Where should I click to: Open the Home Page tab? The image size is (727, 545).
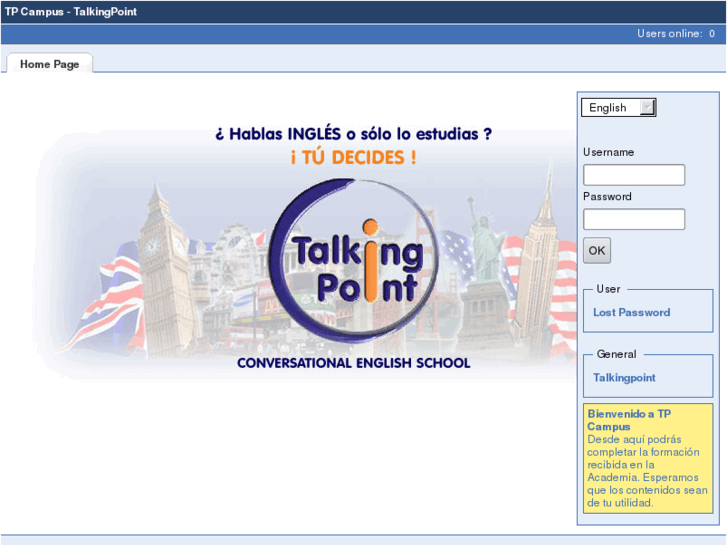(x=50, y=64)
